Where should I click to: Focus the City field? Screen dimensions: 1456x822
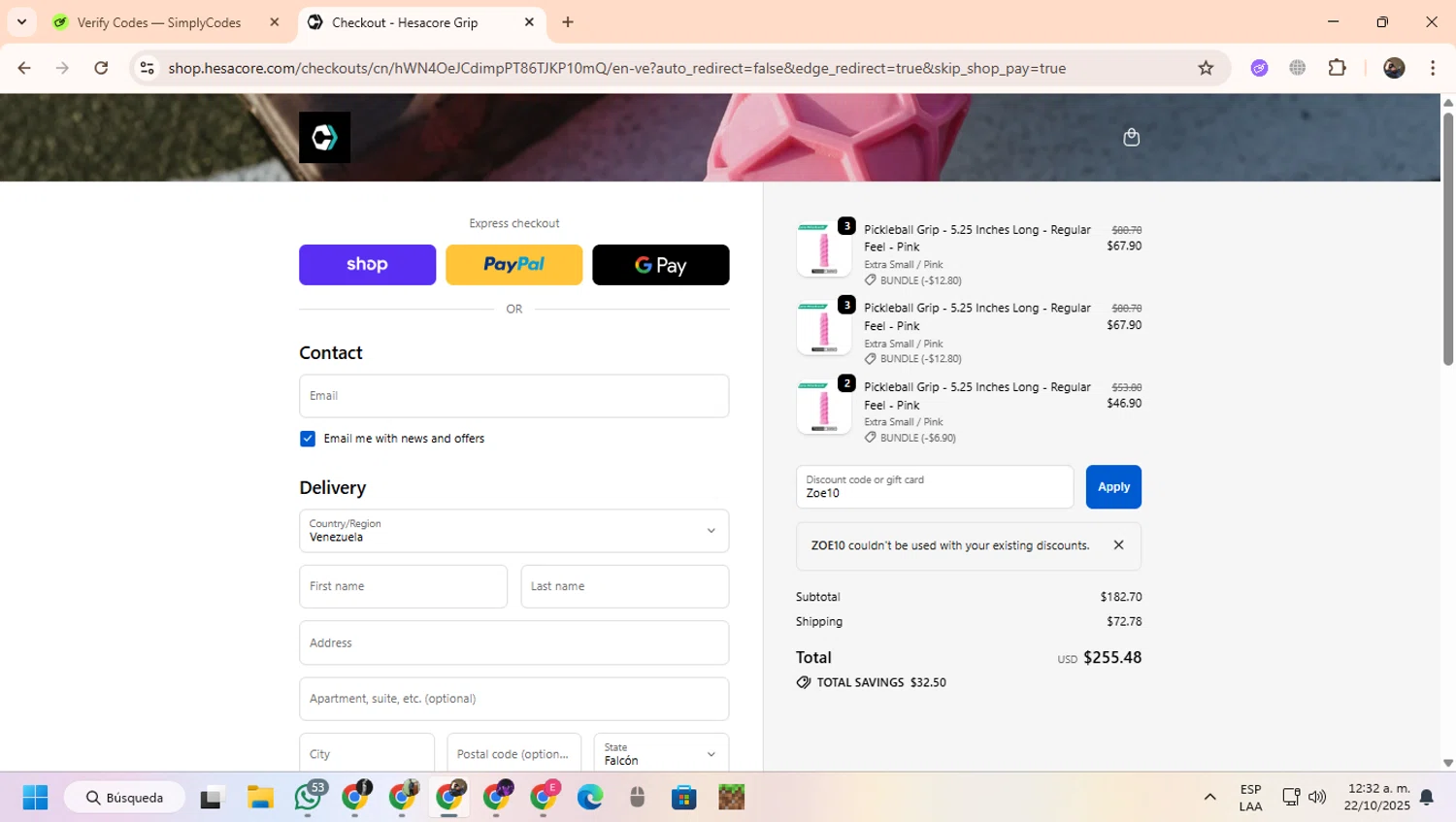click(x=367, y=753)
